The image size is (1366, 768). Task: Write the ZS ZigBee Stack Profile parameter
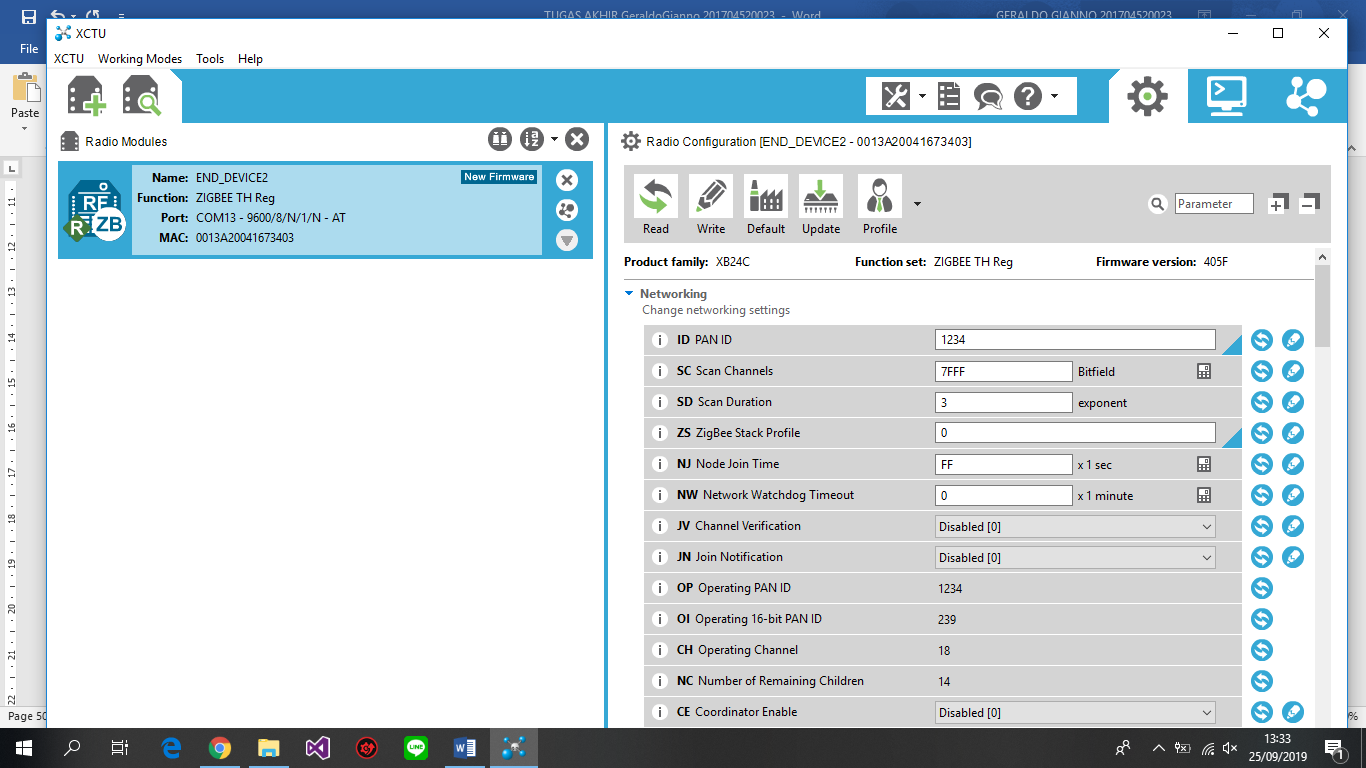pyautogui.click(x=1293, y=433)
